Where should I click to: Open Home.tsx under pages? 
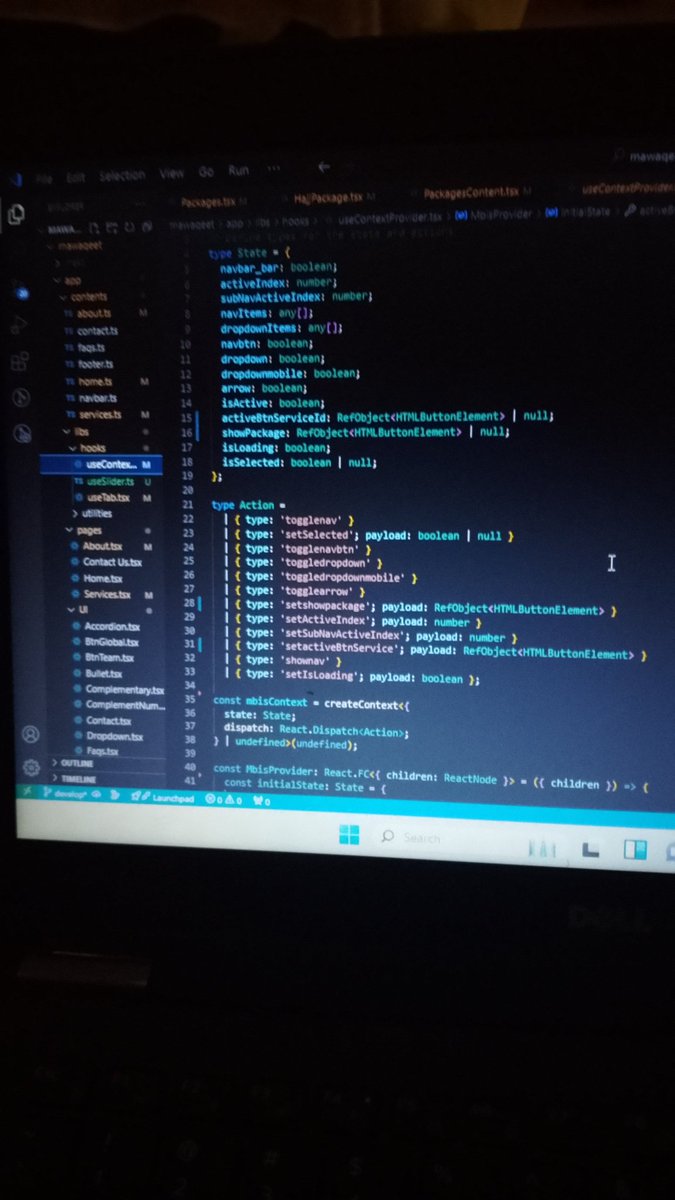[x=102, y=578]
